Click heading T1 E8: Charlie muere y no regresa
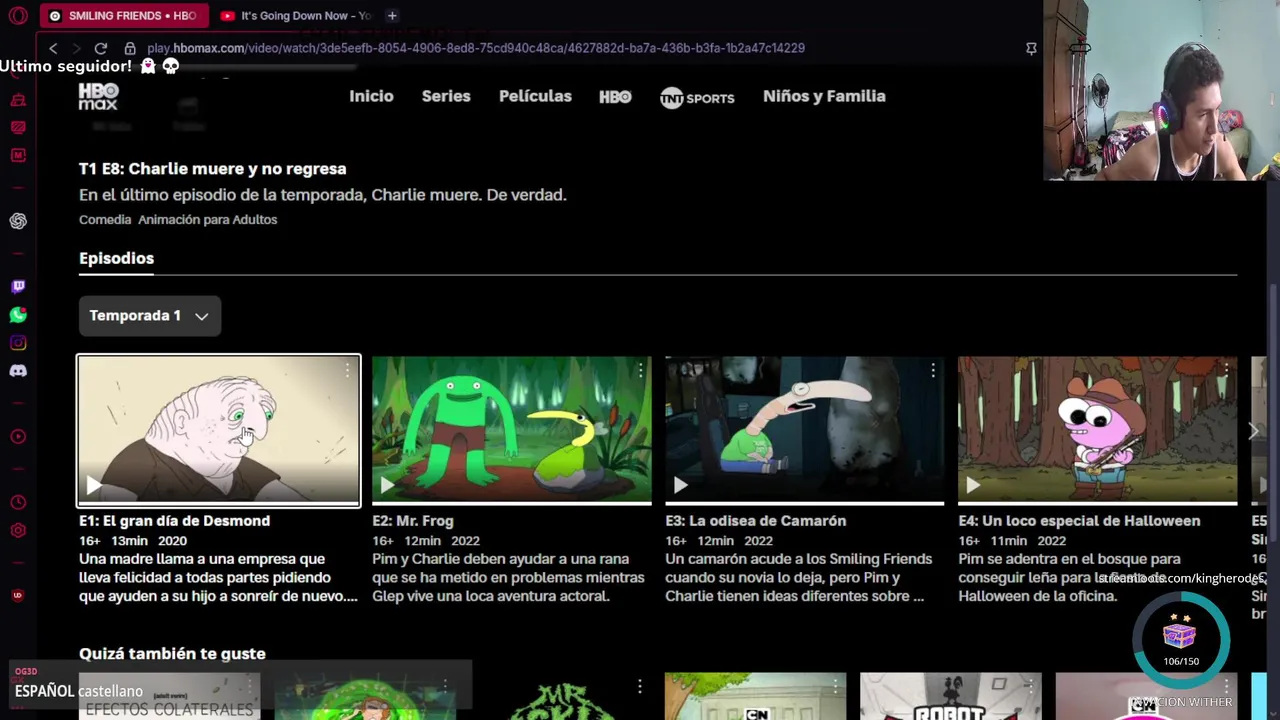Screen dimensions: 1280x720 [212, 169]
